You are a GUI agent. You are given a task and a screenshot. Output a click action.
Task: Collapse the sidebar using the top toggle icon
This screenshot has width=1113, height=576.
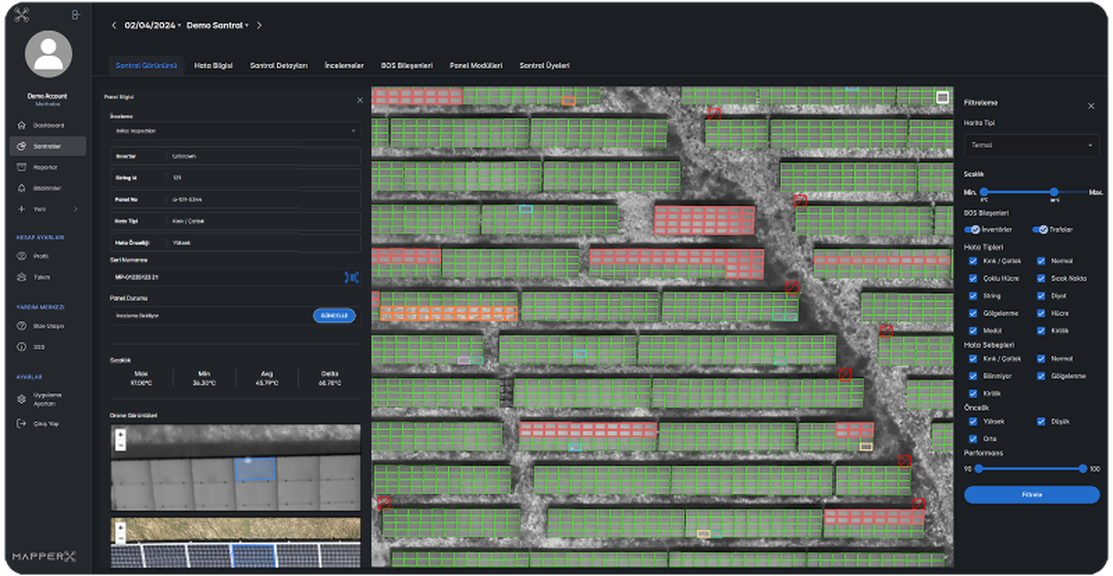77,15
